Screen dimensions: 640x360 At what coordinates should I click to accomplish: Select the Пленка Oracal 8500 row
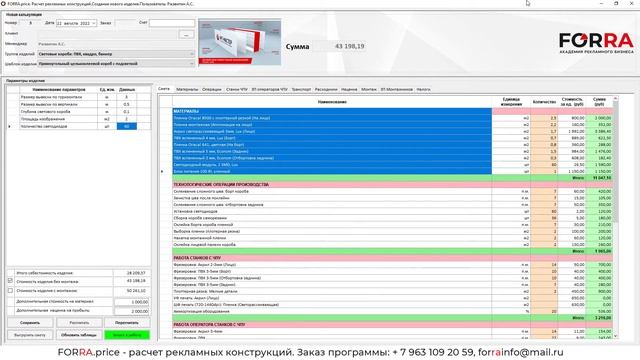click(x=392, y=118)
